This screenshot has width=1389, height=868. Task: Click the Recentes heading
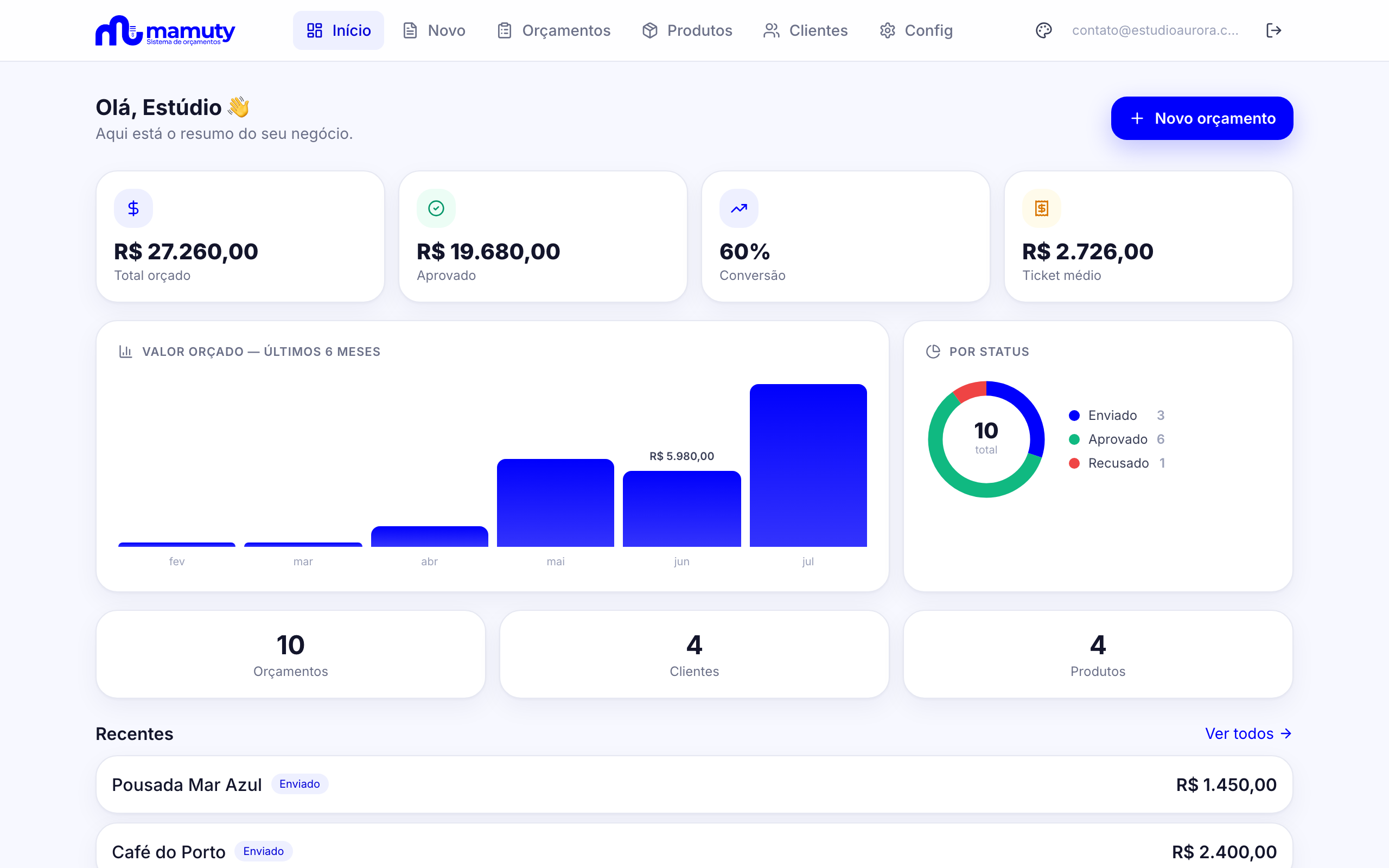[x=135, y=733]
